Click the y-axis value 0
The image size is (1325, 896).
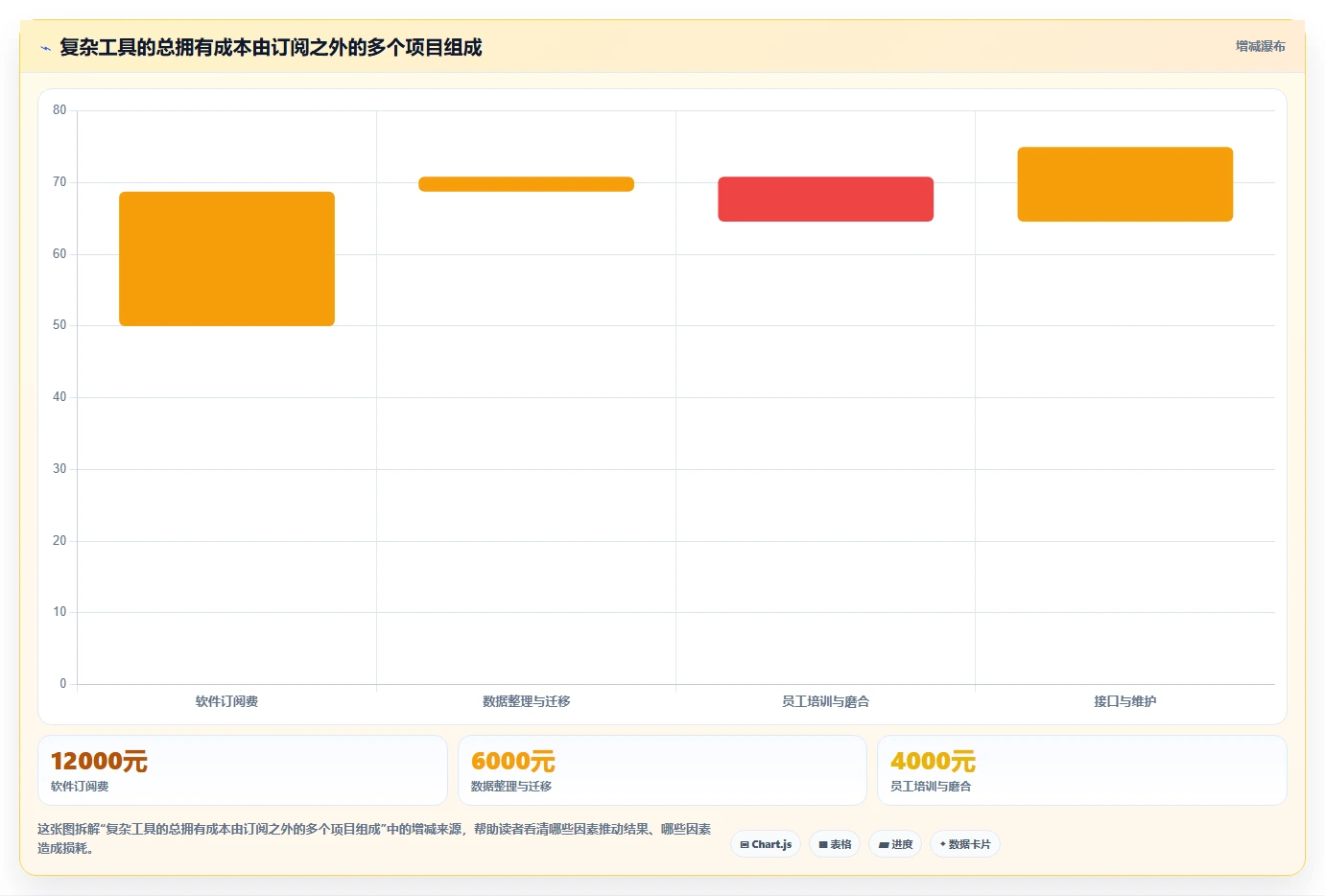tap(63, 684)
